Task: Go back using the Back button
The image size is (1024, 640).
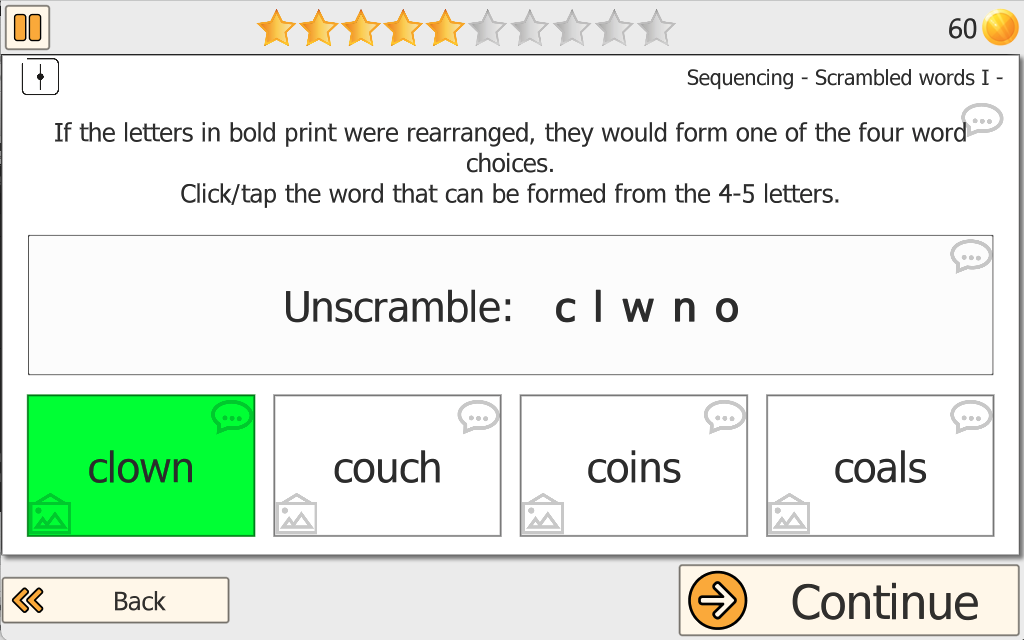Action: 115,600
